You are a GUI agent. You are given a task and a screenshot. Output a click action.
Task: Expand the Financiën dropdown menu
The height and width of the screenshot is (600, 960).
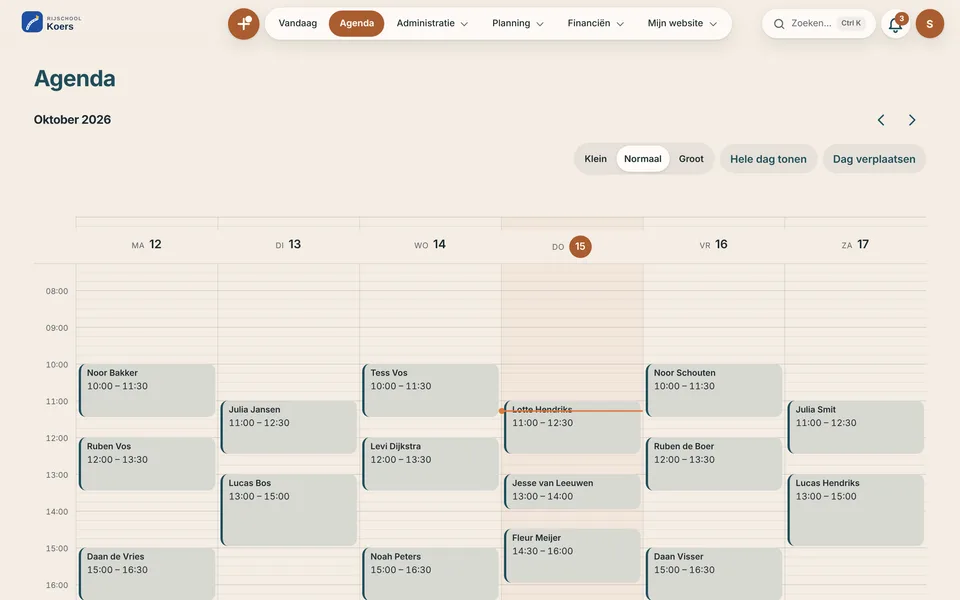596,23
